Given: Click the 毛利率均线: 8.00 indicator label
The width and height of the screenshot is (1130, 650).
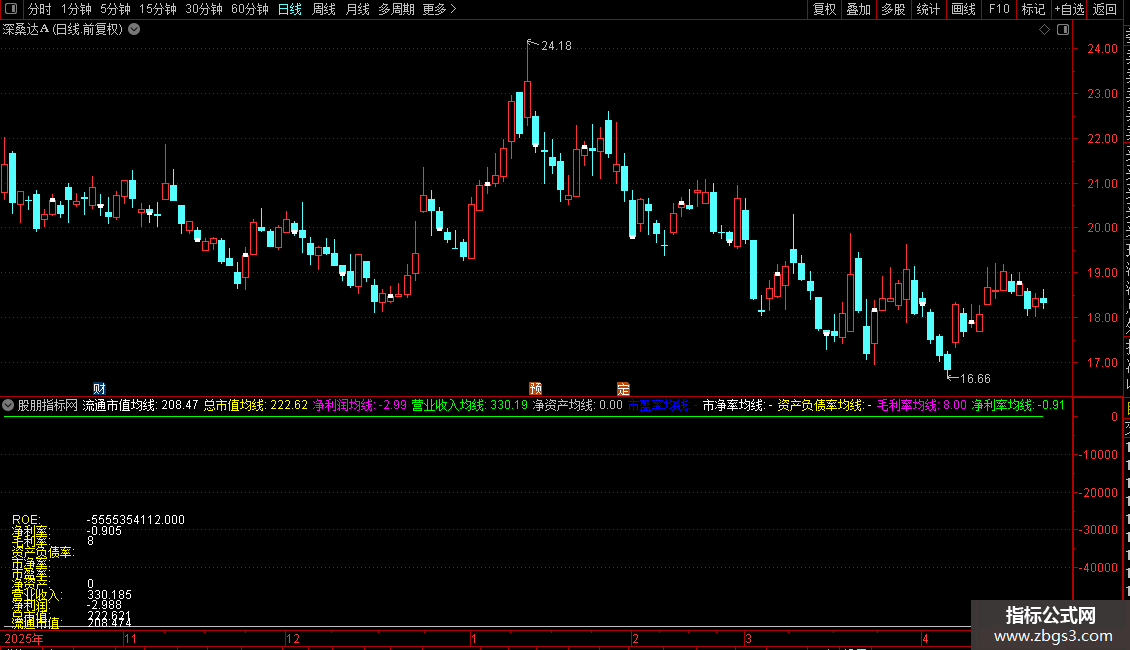Looking at the screenshot, I should point(922,405).
